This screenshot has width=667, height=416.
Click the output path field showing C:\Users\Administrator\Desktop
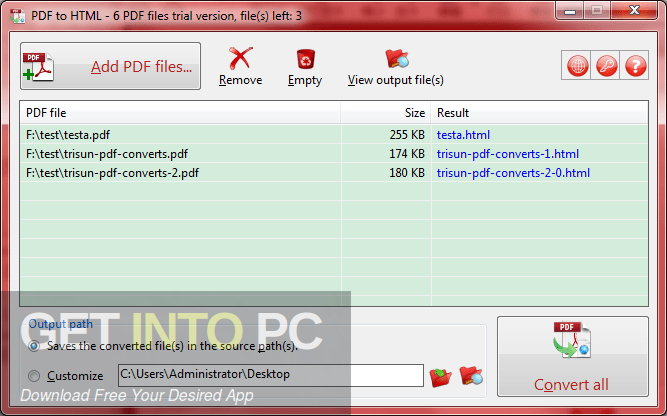click(x=271, y=375)
